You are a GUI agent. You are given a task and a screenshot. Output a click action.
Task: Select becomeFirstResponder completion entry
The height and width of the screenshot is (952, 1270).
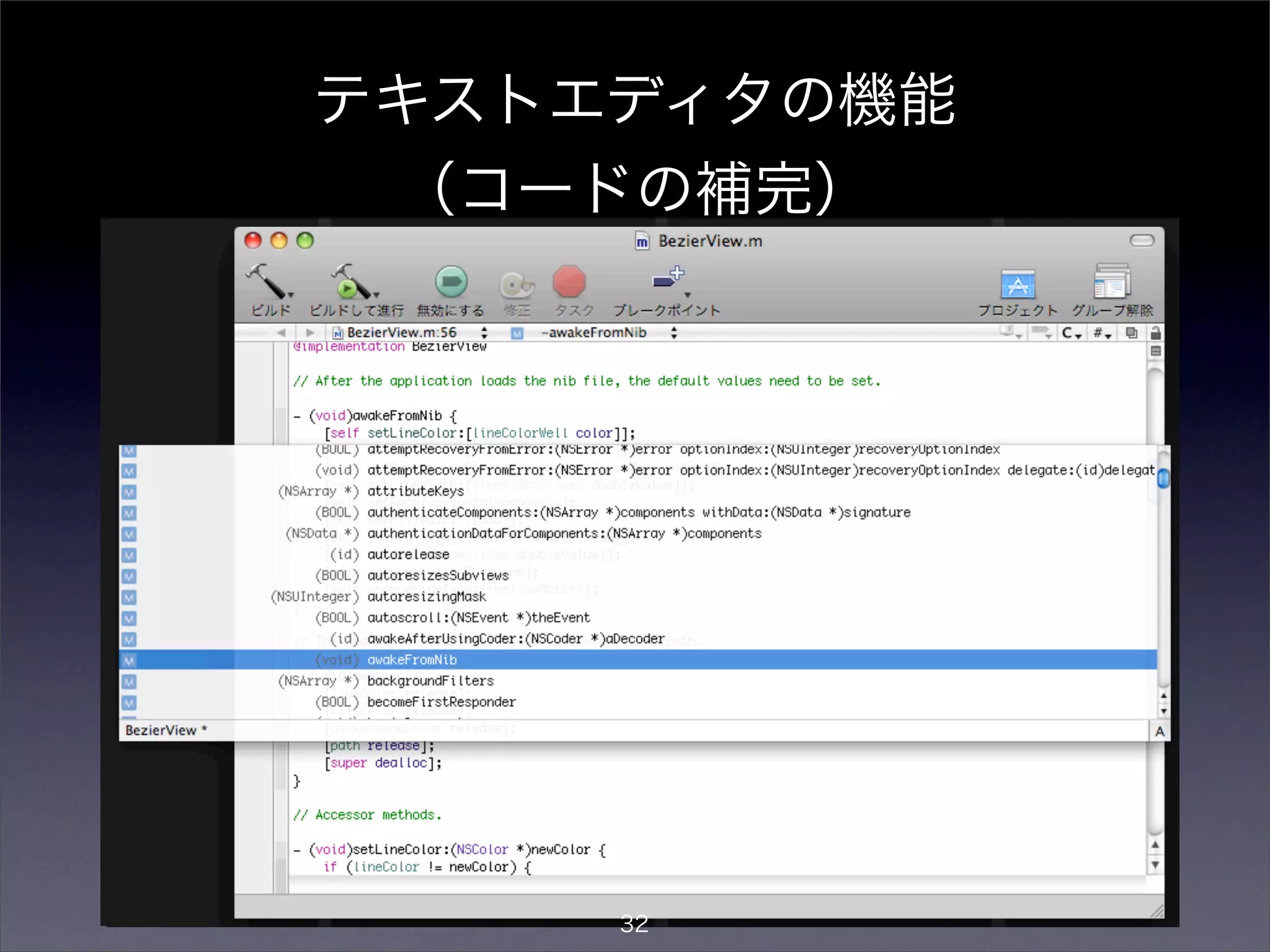pos(637,702)
